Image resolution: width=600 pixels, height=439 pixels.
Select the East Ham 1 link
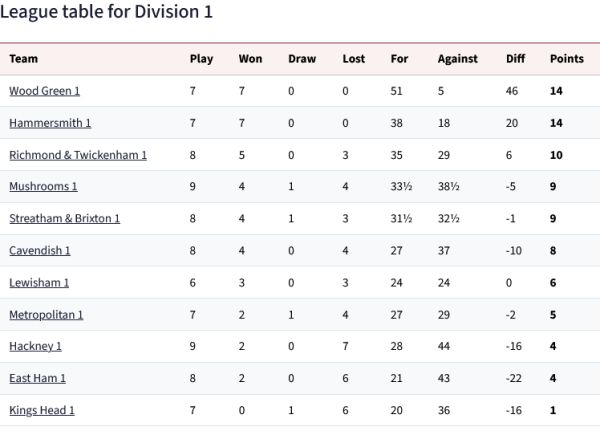coord(38,379)
